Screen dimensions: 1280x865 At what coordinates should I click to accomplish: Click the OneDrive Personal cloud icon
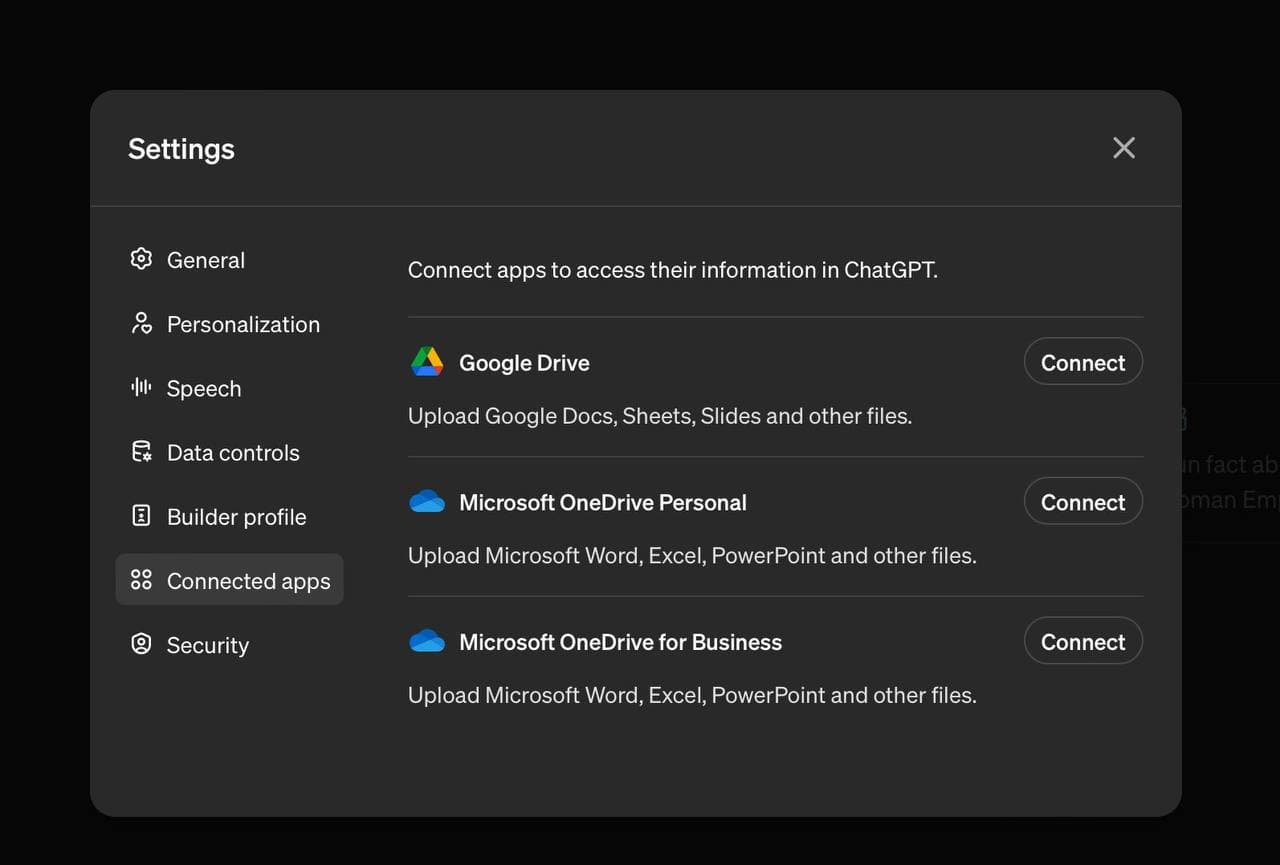(427, 501)
